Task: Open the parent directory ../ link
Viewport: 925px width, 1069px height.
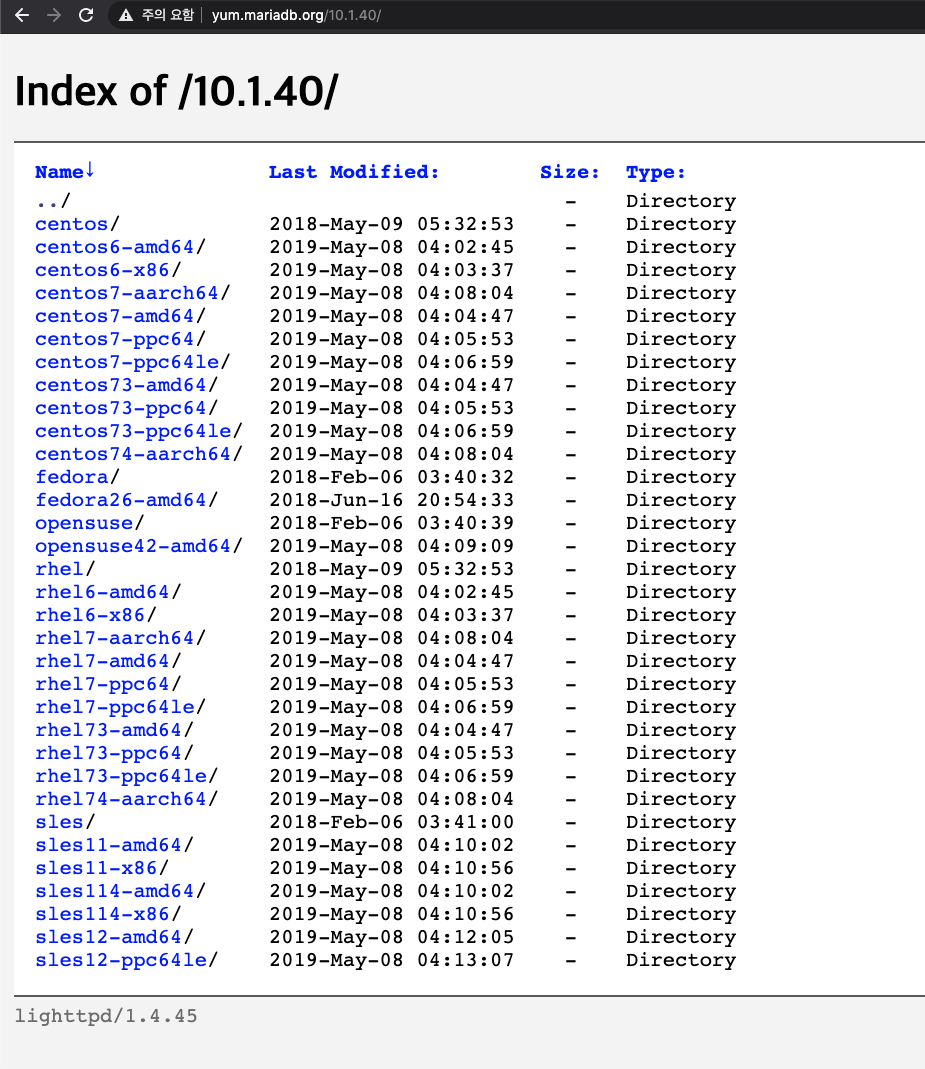Action: tap(53, 201)
